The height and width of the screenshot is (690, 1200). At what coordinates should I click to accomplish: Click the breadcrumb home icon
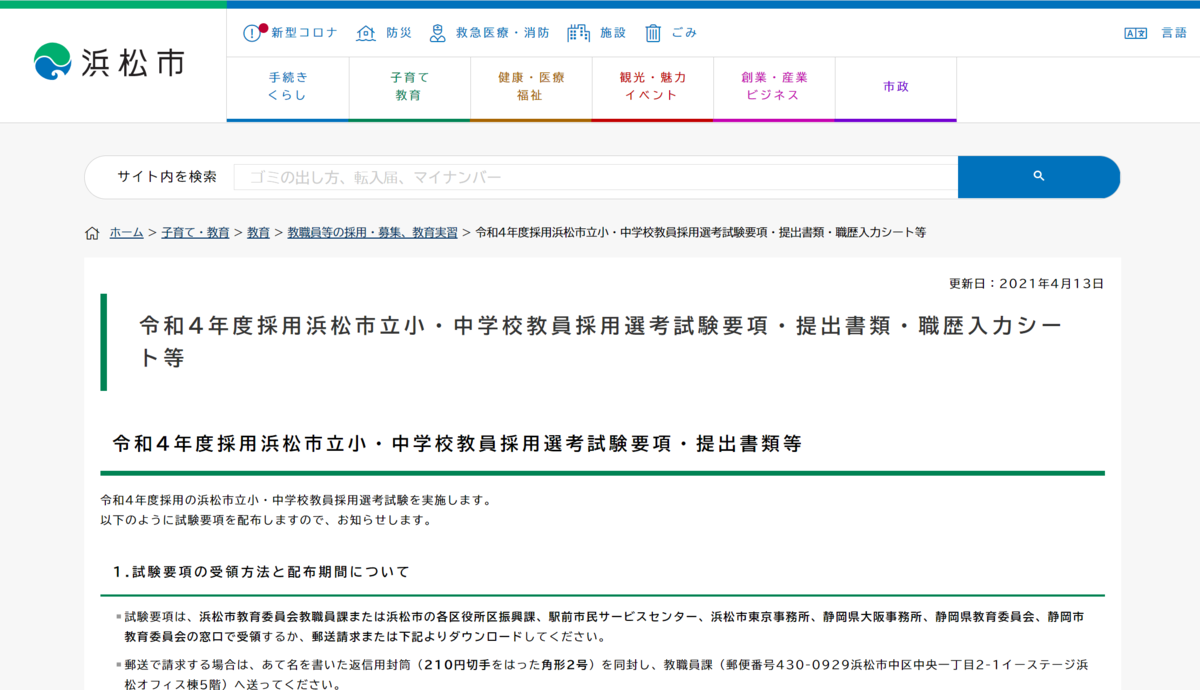tap(92, 232)
